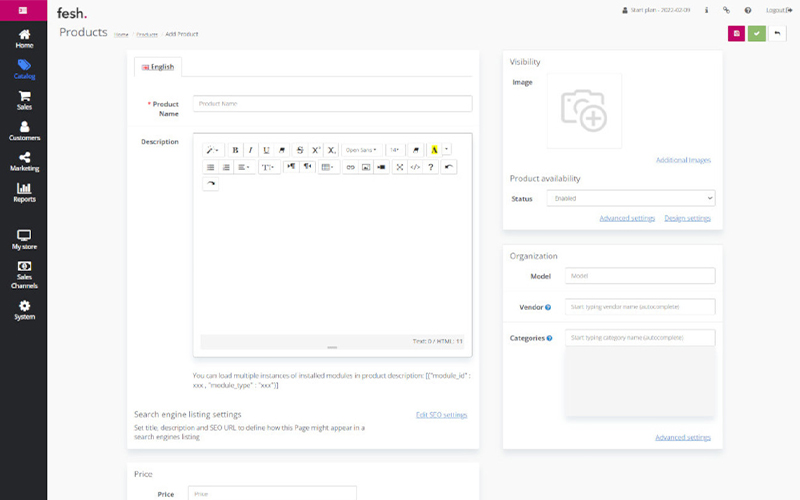The width and height of the screenshot is (800, 500).
Task: Click the pink save icon button
Action: tap(736, 33)
